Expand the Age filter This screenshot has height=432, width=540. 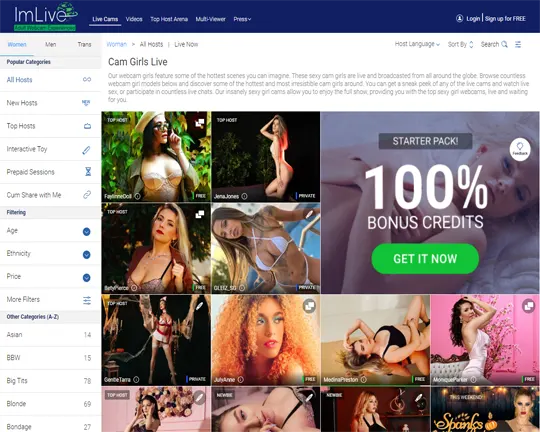pyautogui.click(x=86, y=232)
